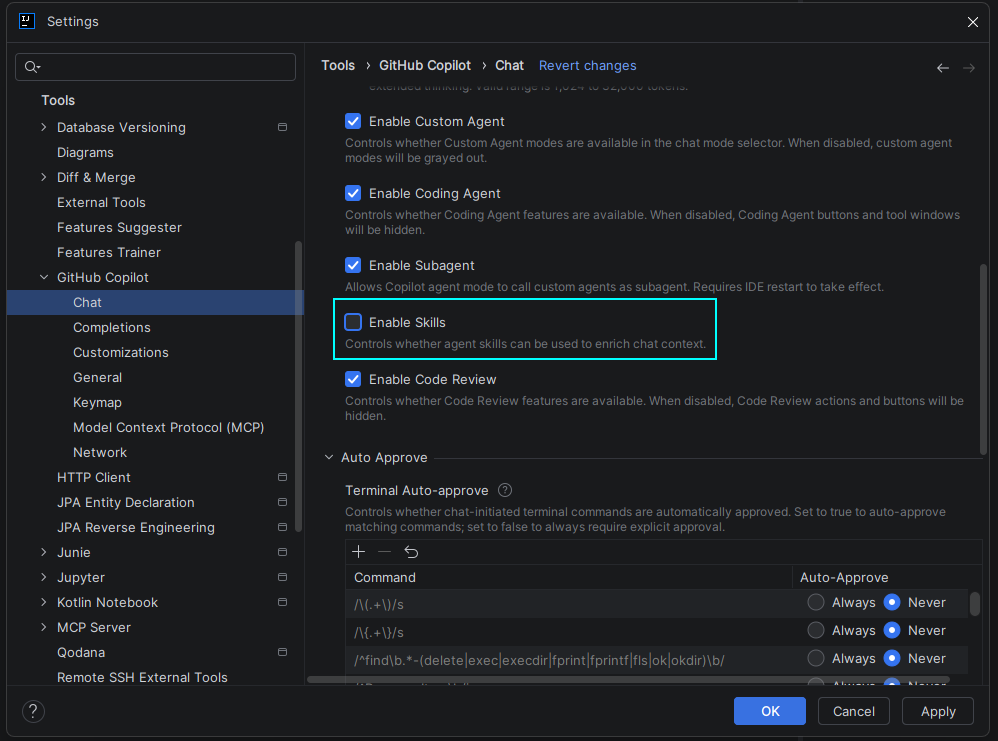Click project-level icon beside Qodana
Screen dimensions: 998x741
[x=283, y=652]
